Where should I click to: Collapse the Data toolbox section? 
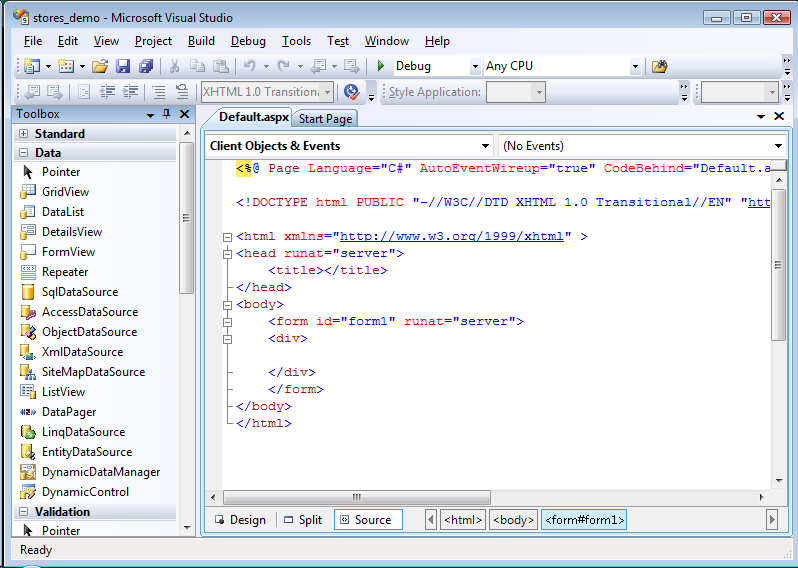click(x=23, y=153)
